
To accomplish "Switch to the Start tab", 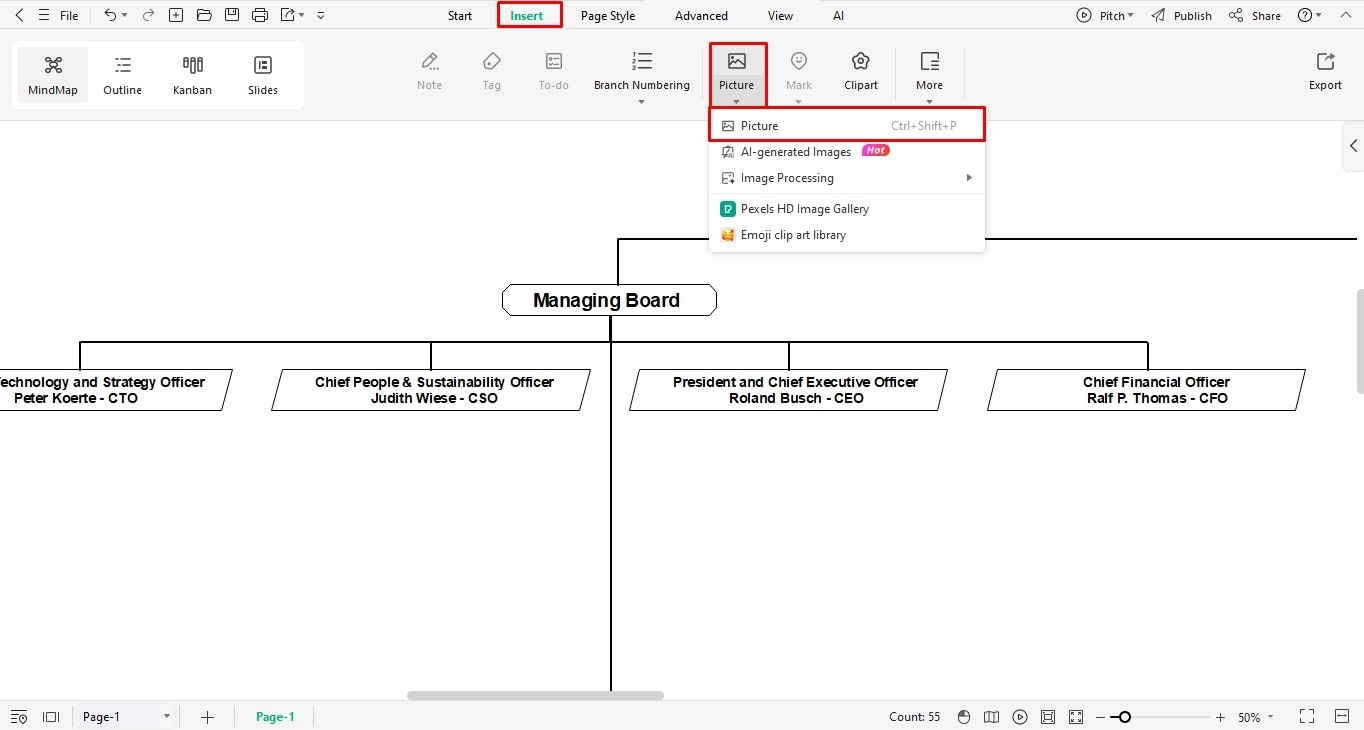I will (x=460, y=15).
